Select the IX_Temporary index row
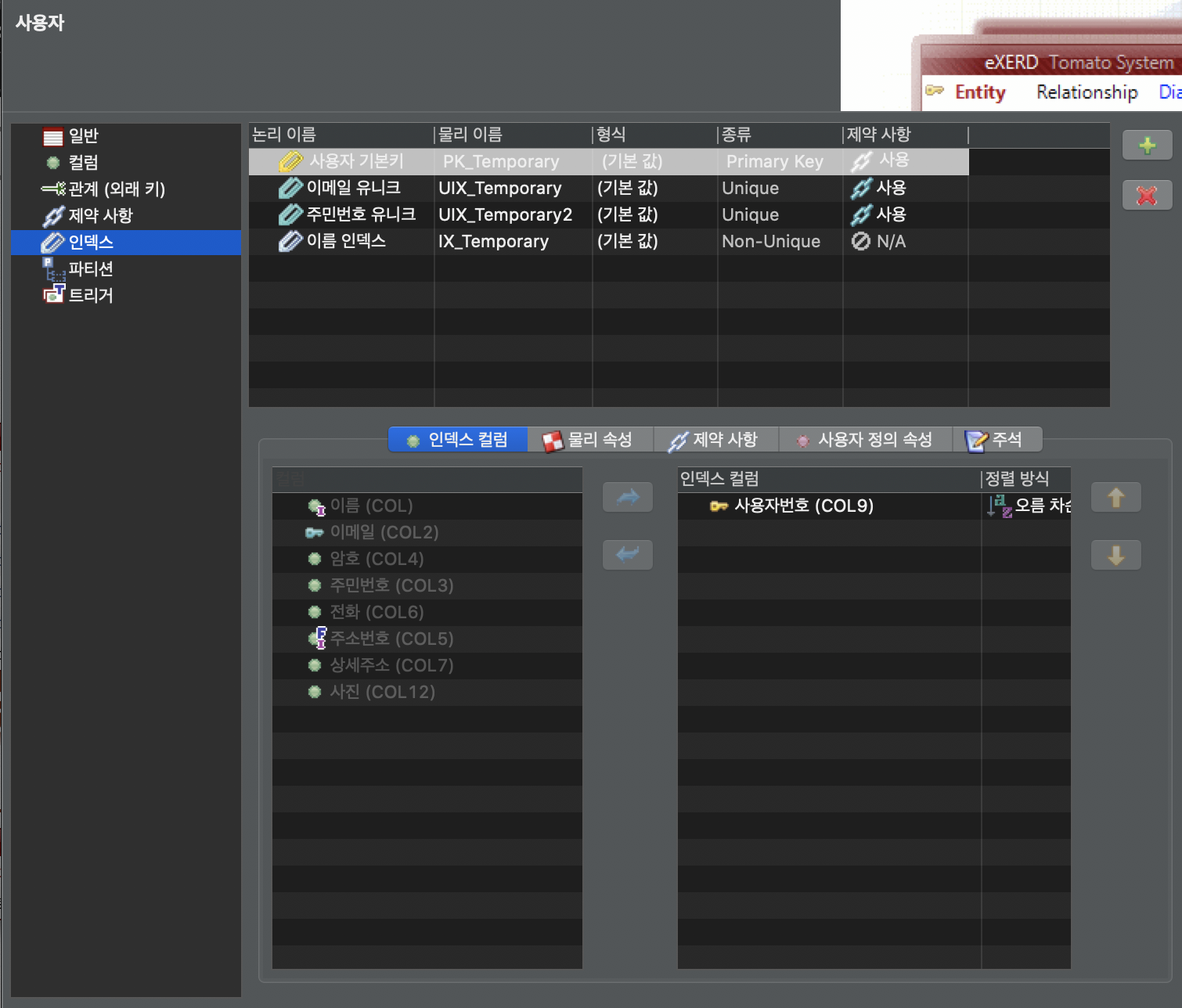Viewport: 1182px width, 1008px height. tap(493, 242)
